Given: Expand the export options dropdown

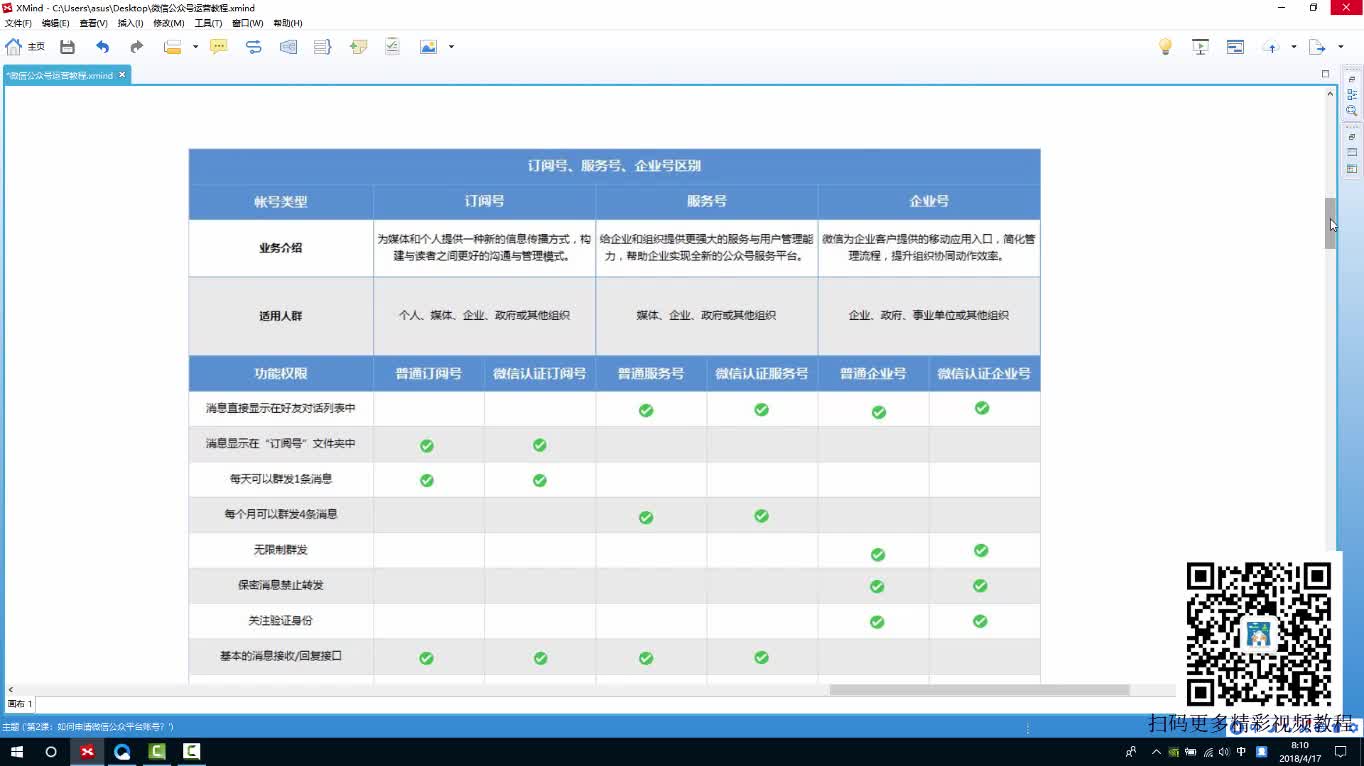Looking at the screenshot, I should click(x=1340, y=46).
